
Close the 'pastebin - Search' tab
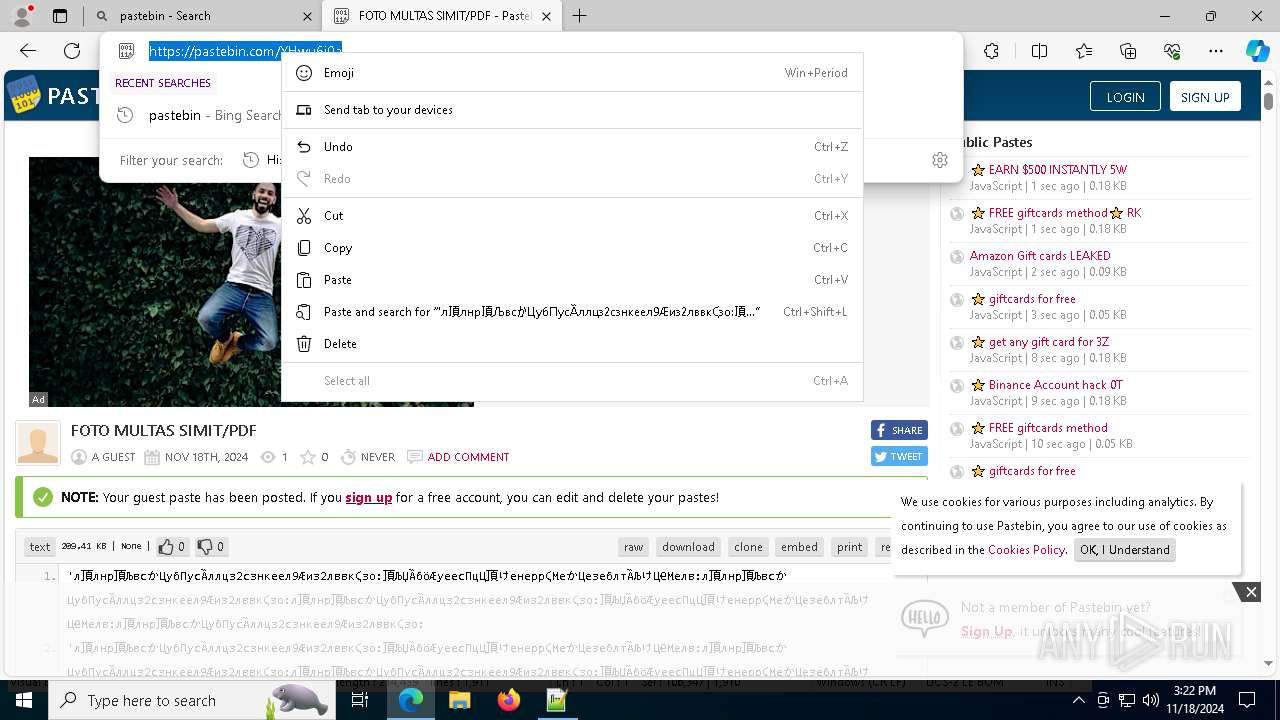[x=307, y=16]
